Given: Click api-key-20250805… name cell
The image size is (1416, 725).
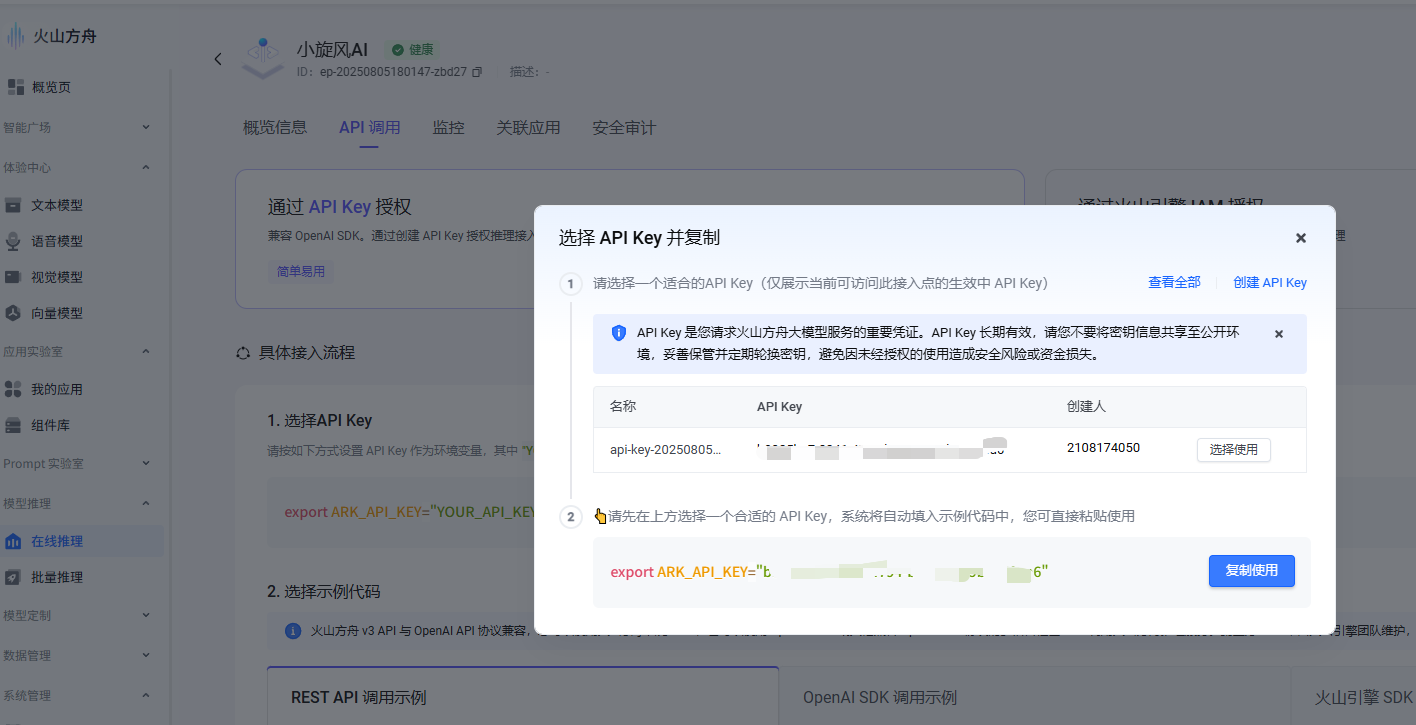Looking at the screenshot, I should coord(665,449).
